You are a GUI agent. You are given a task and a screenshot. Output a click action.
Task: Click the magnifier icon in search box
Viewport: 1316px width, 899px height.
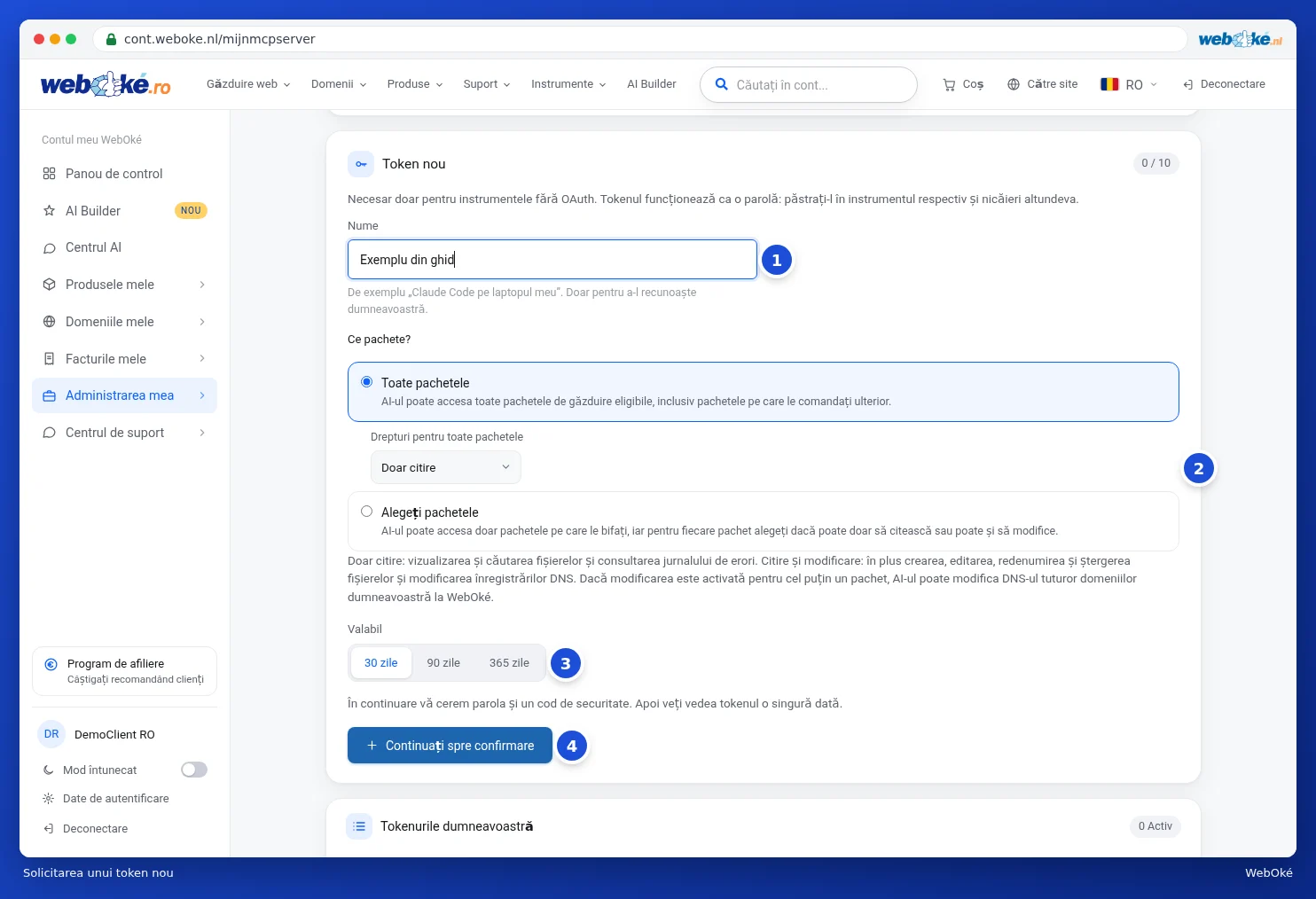pyautogui.click(x=722, y=84)
